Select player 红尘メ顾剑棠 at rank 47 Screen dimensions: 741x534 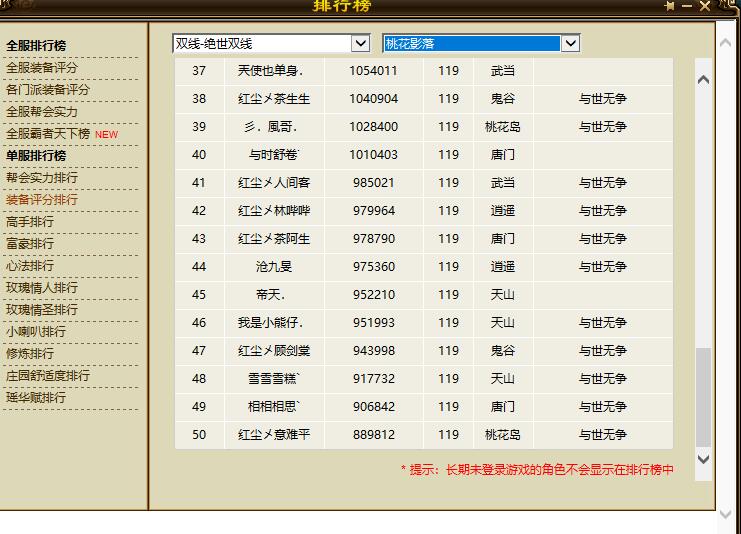pos(274,351)
